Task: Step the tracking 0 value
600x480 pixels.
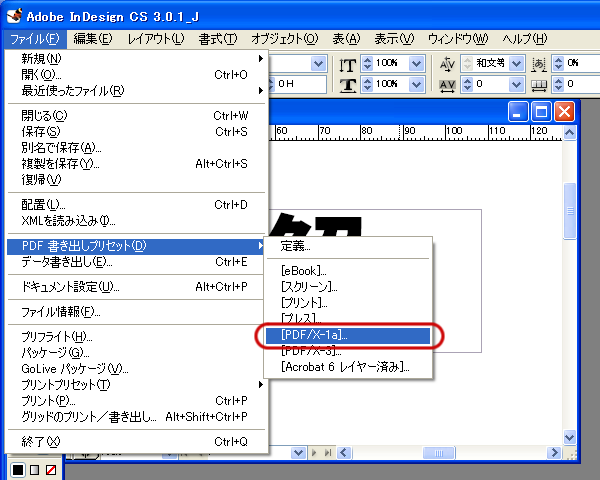Action: coord(468,85)
